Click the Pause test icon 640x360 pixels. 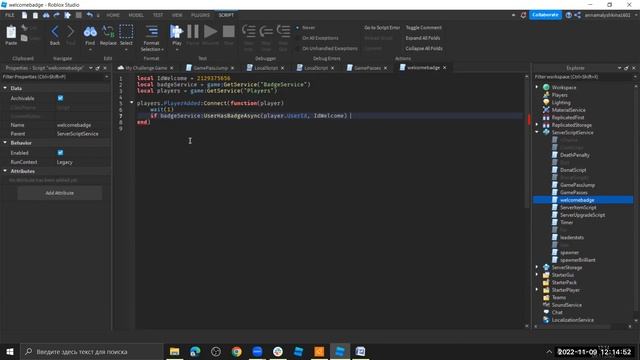tap(193, 32)
